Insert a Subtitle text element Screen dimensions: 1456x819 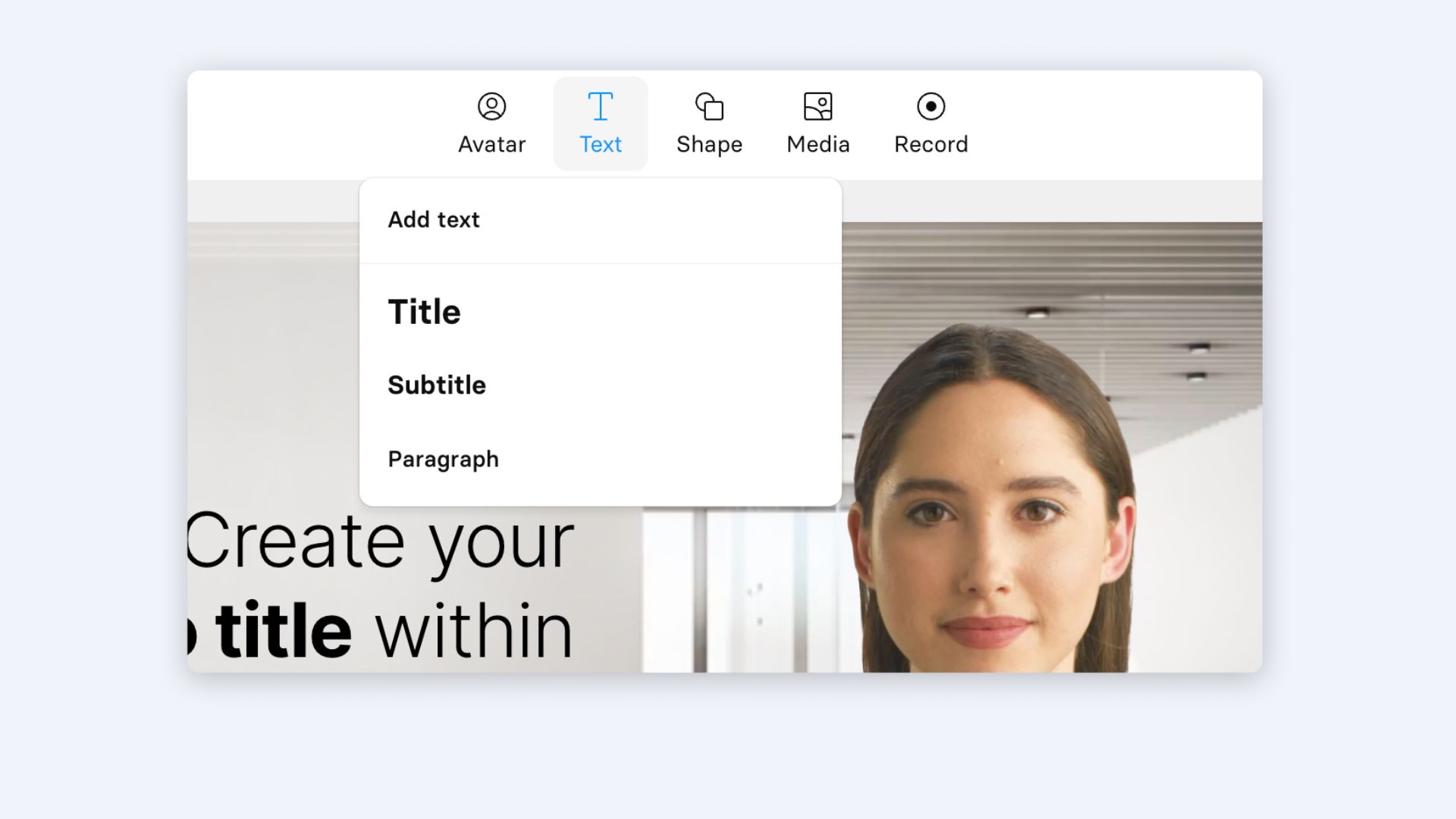pyautogui.click(x=436, y=384)
